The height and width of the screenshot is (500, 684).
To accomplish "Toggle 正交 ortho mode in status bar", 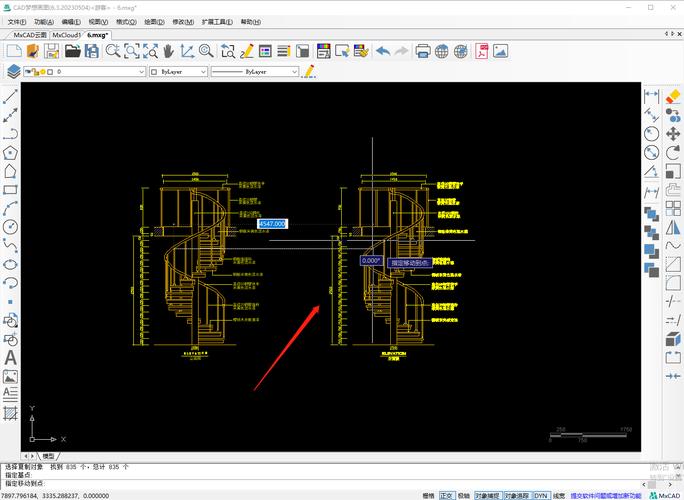I will (448, 494).
